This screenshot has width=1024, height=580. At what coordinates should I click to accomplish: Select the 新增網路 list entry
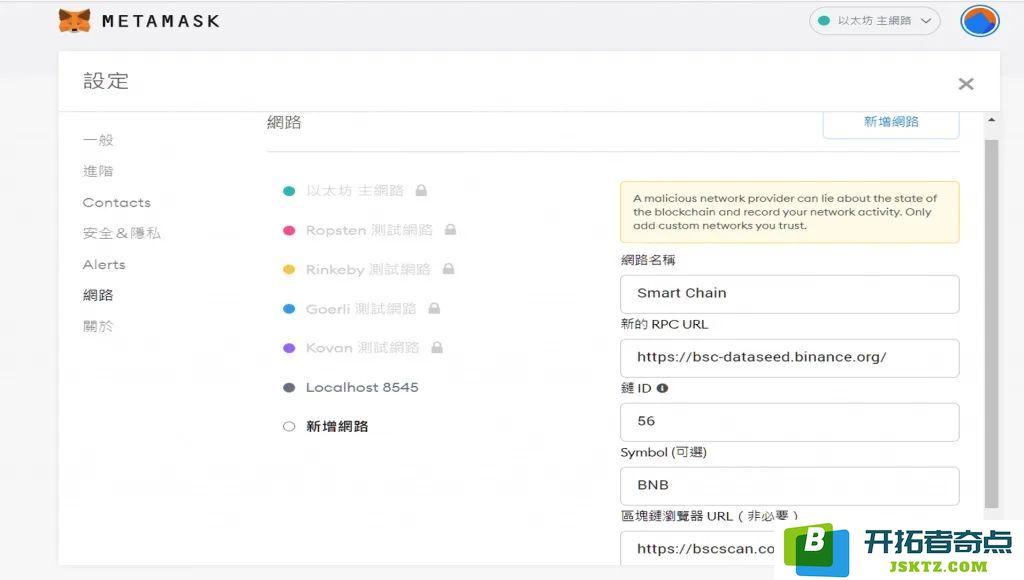tap(337, 427)
